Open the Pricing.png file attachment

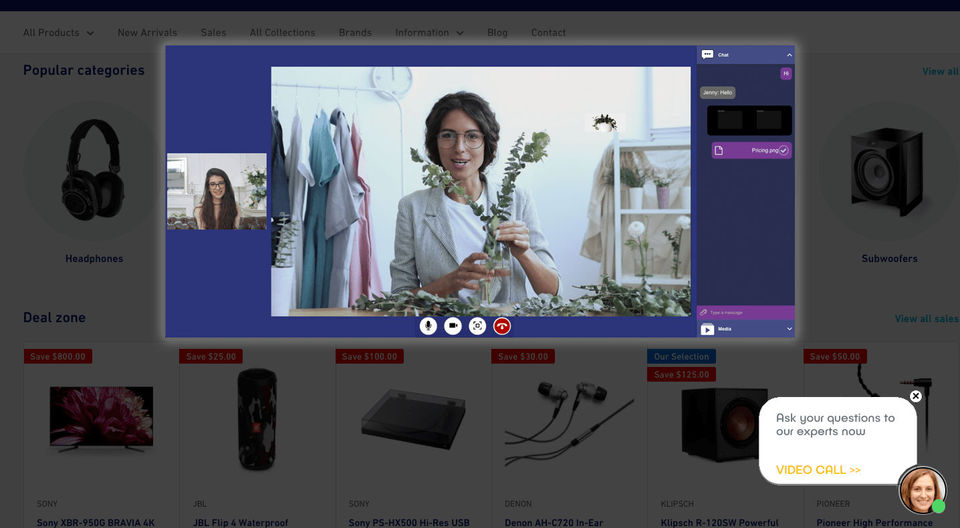coord(751,150)
